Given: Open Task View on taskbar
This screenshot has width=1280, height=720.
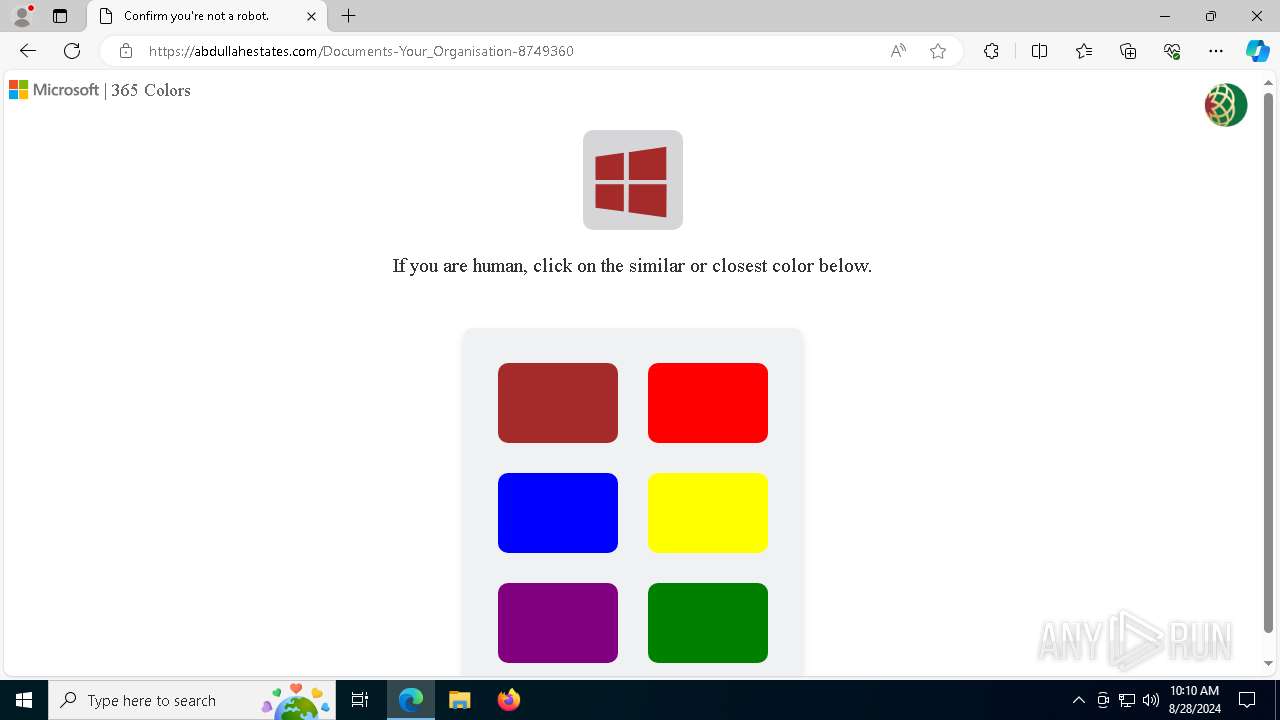Looking at the screenshot, I should (x=361, y=700).
